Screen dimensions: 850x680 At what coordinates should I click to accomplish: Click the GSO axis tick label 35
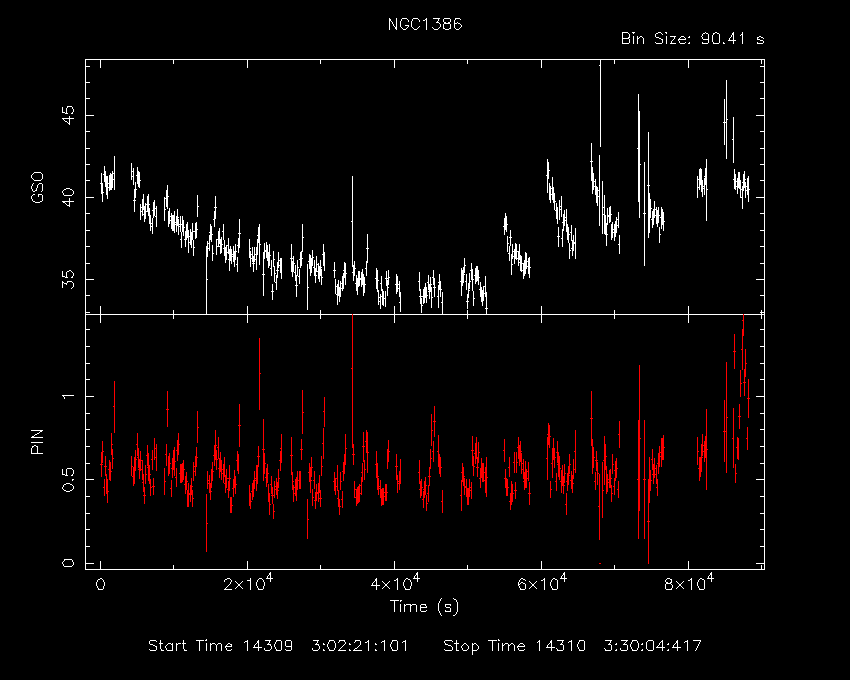coord(68,279)
